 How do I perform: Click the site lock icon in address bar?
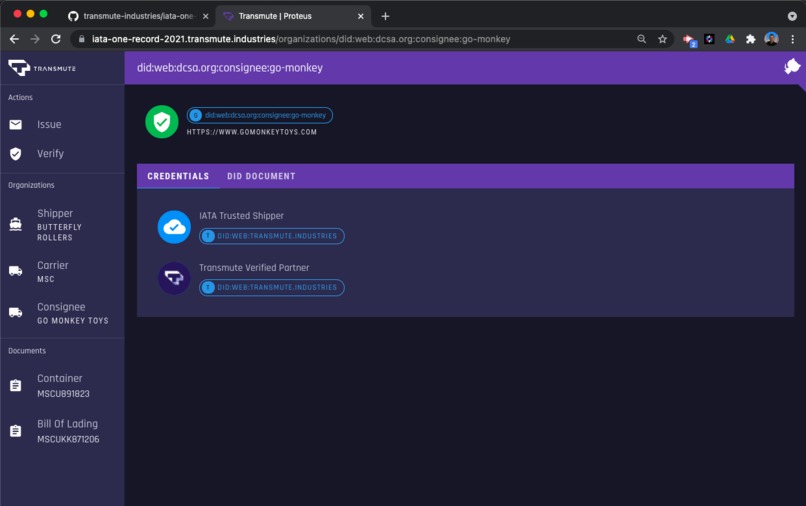click(x=81, y=39)
